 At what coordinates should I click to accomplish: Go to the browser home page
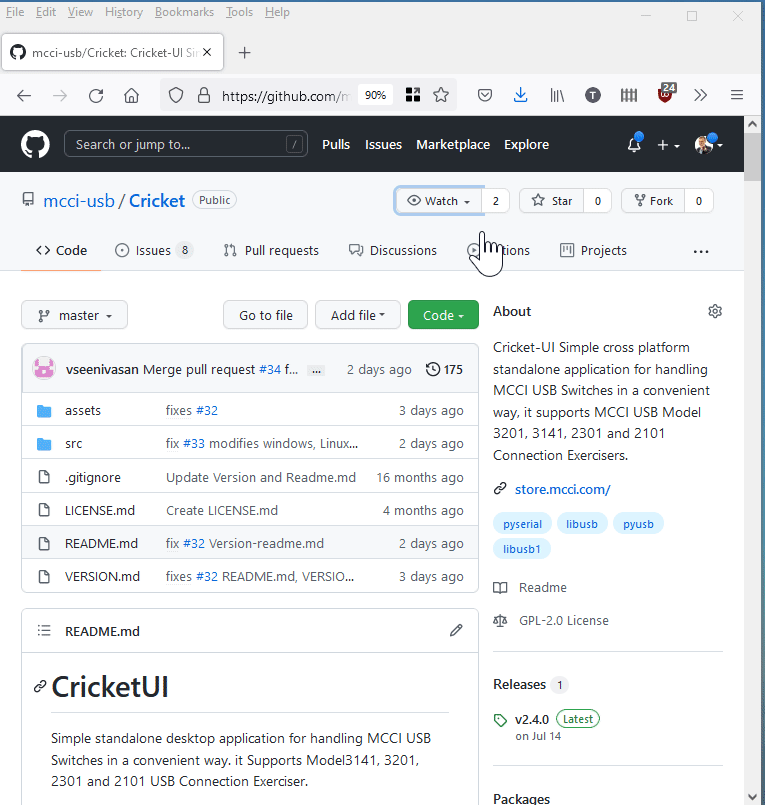tap(131, 95)
